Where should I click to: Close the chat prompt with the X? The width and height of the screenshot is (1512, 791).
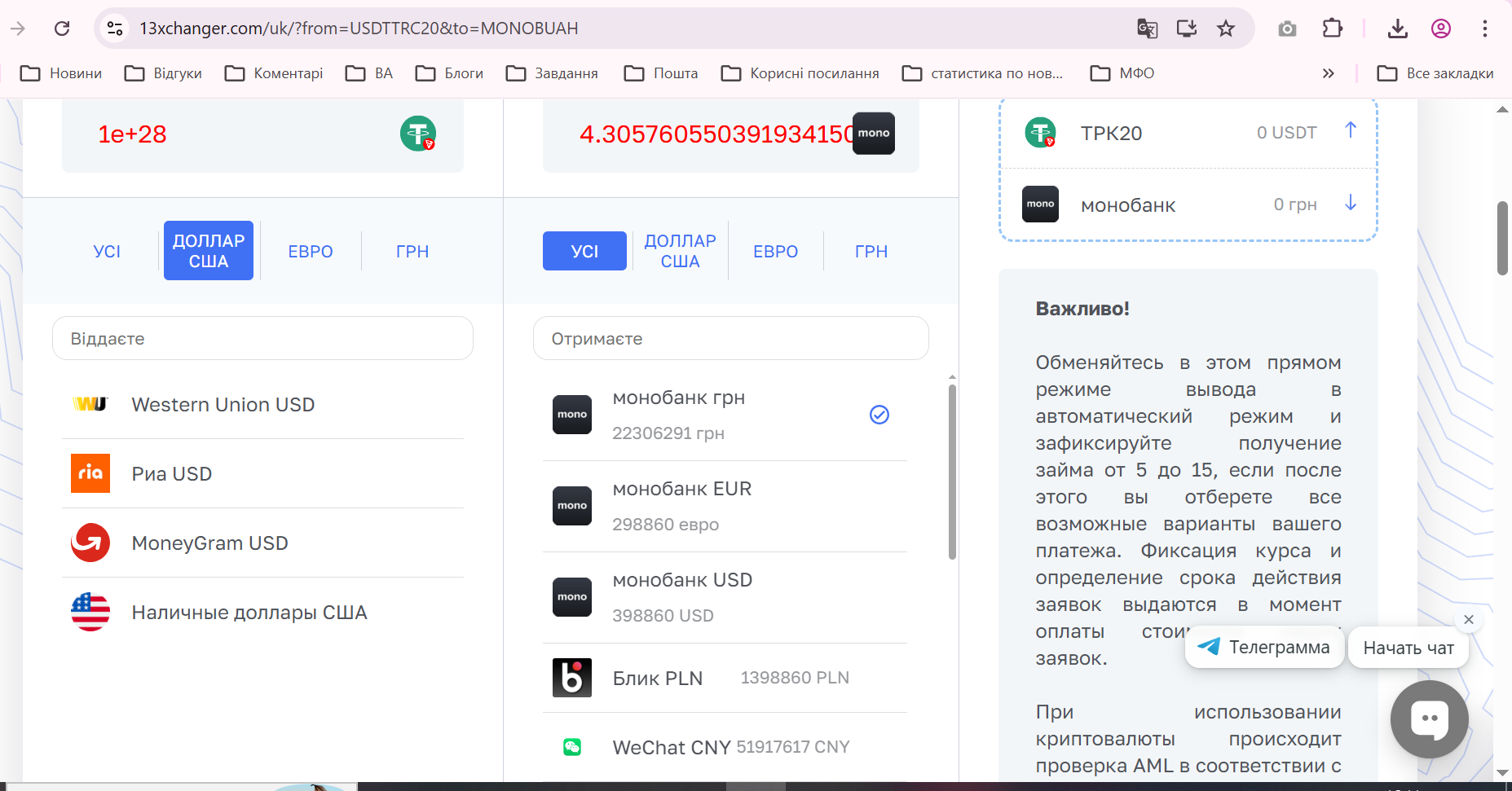tap(1469, 620)
